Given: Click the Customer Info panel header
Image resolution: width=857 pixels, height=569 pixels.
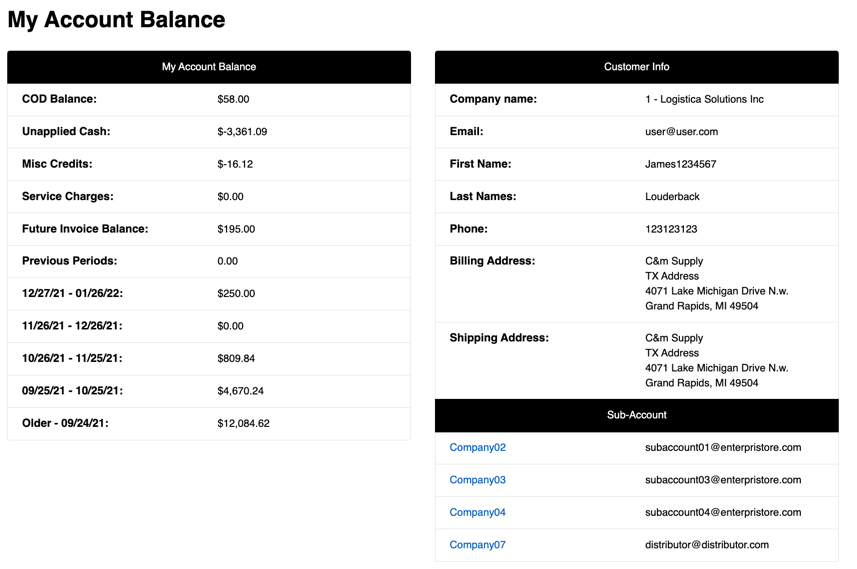Looking at the screenshot, I should coord(637,67).
